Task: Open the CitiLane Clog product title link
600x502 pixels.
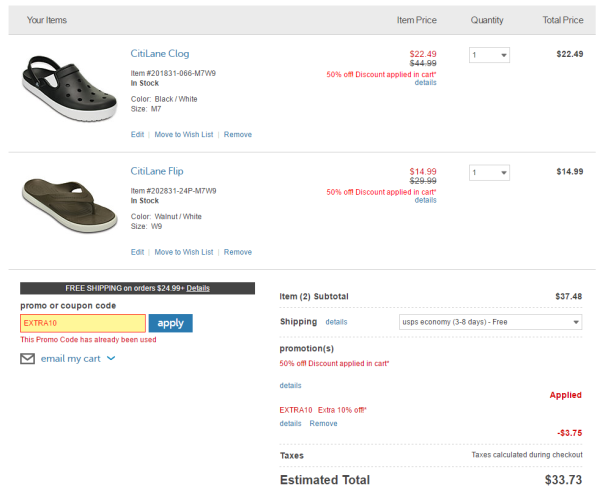Action: click(x=160, y=54)
